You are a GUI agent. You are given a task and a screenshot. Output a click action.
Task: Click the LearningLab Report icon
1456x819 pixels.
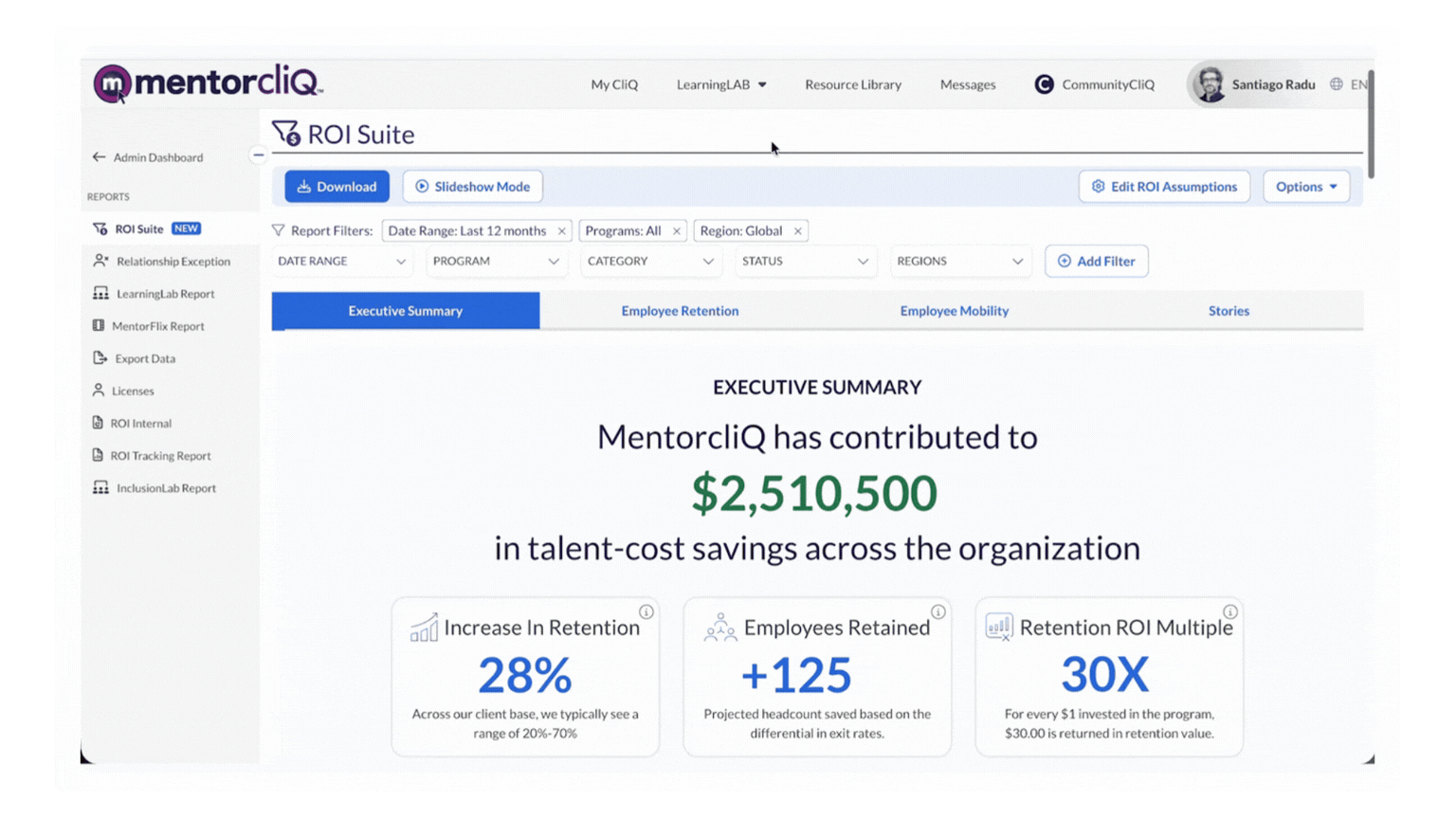(100, 294)
